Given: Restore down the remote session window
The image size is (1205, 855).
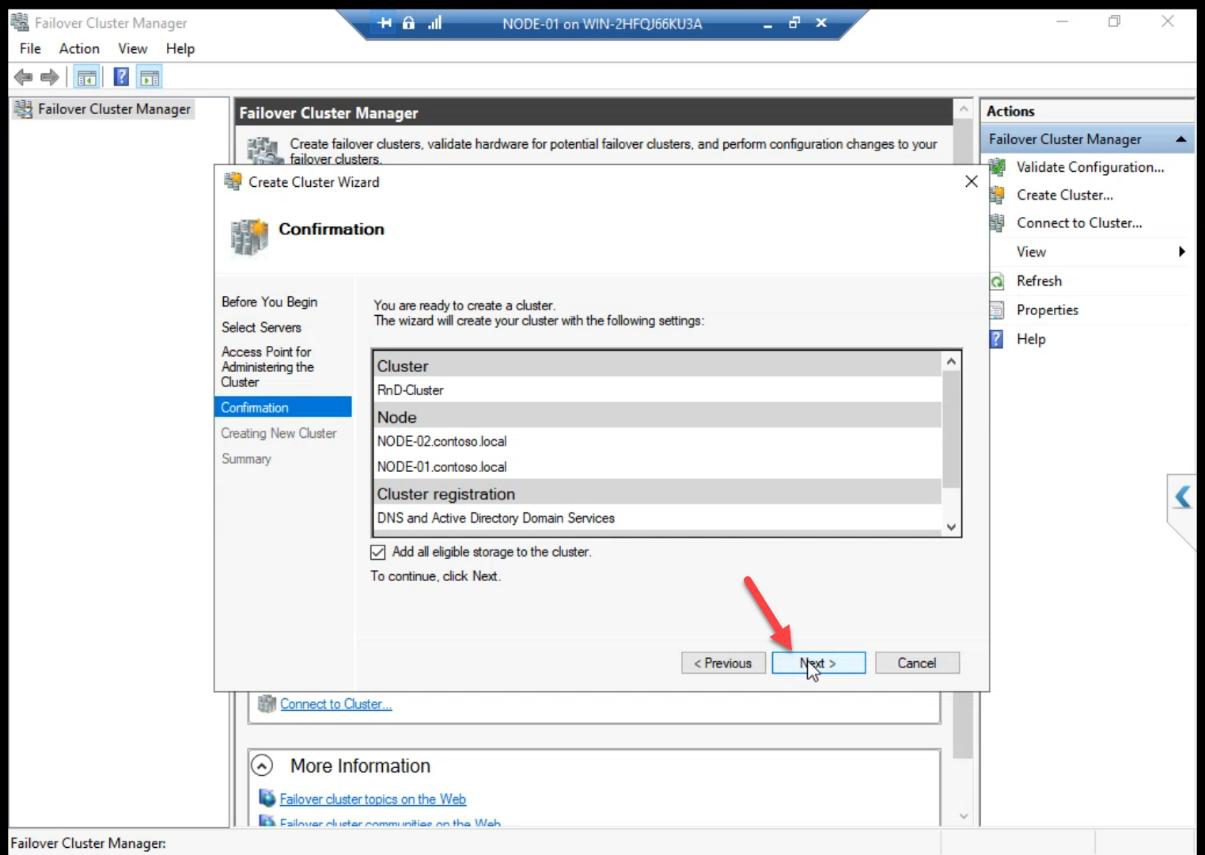Looking at the screenshot, I should 795,23.
